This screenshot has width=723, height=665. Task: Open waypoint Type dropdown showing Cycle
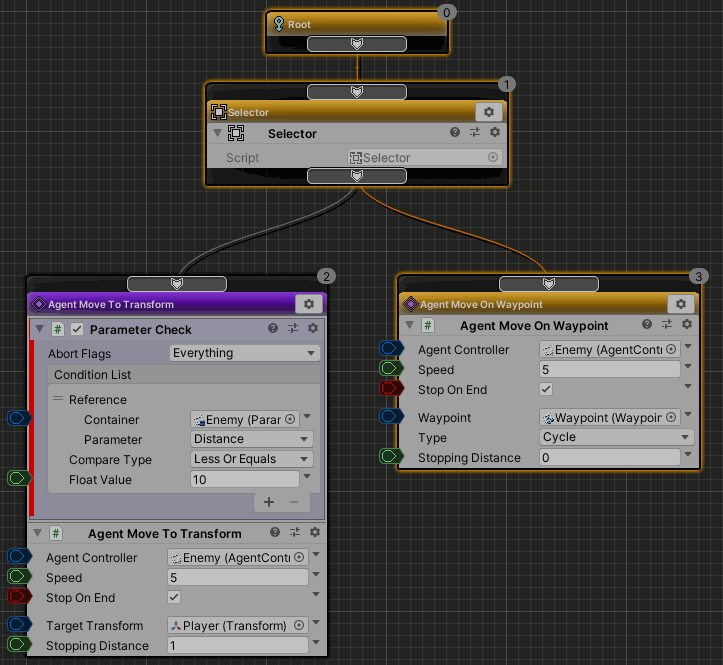click(x=616, y=437)
